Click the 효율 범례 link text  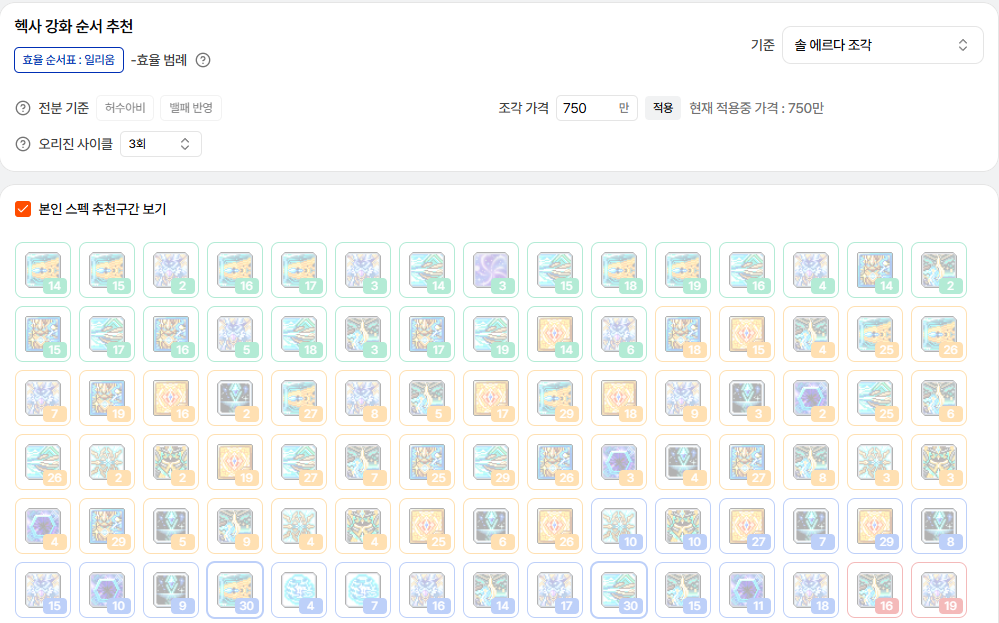(160, 60)
